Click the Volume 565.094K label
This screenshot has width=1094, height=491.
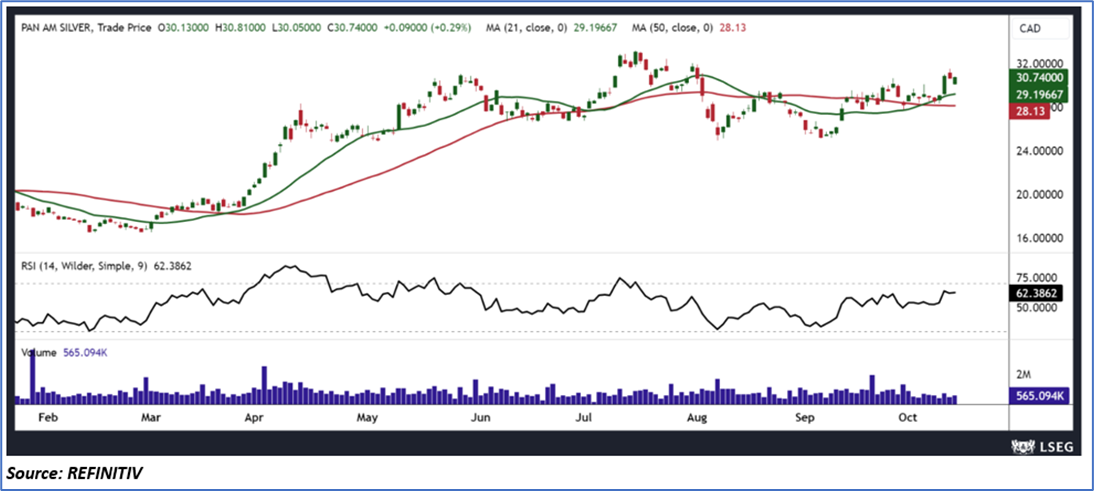(63, 353)
